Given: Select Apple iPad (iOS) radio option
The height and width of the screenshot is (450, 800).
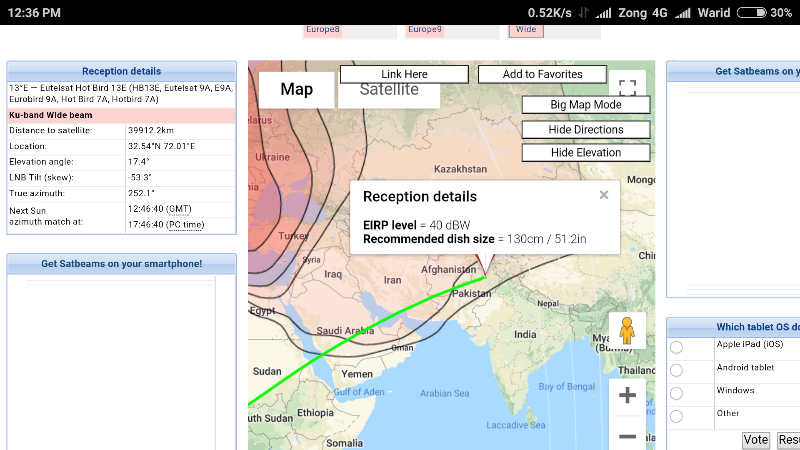Looking at the screenshot, I should pos(676,347).
